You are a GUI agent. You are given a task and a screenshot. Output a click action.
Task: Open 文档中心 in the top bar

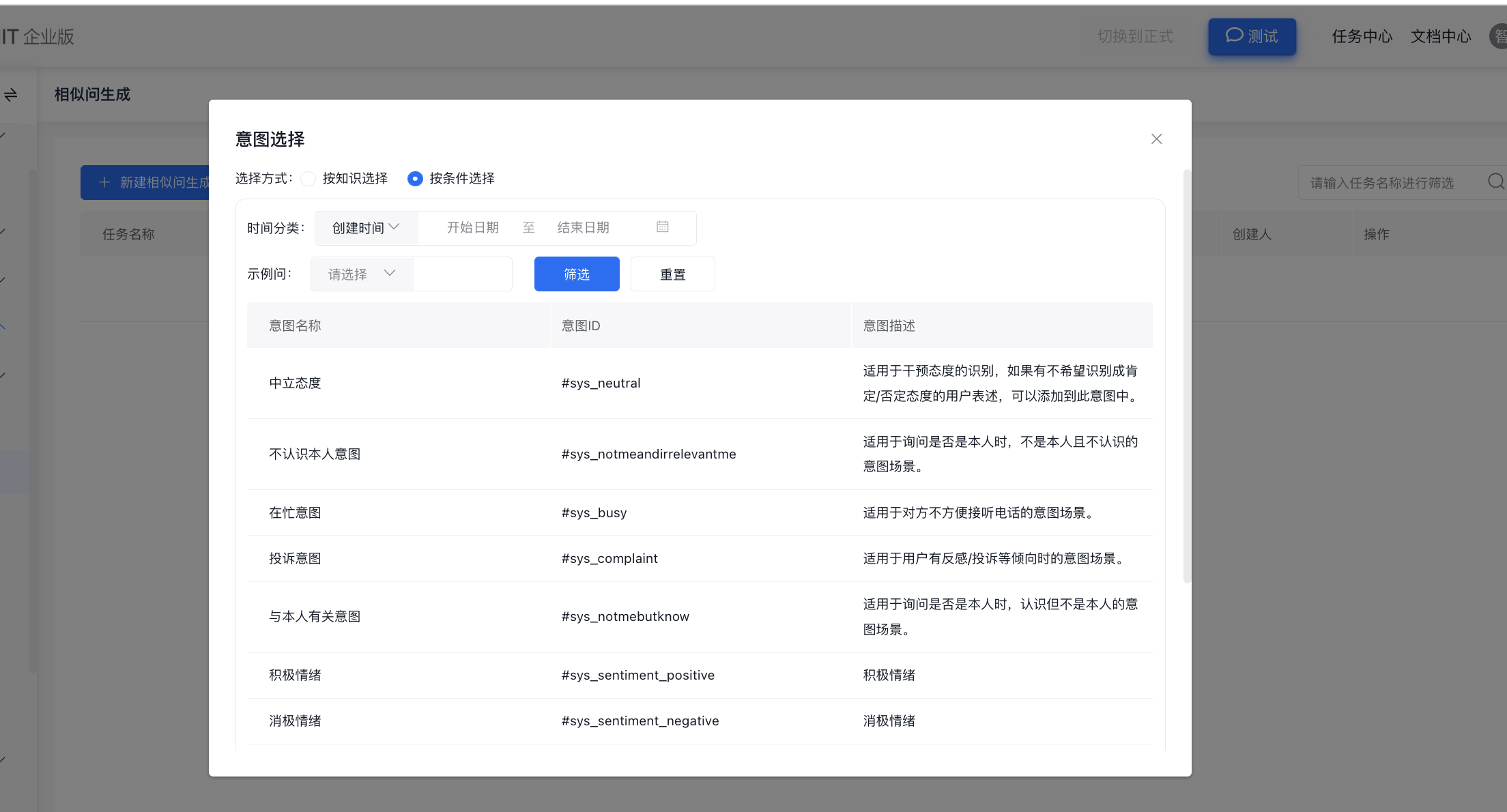click(x=1441, y=36)
